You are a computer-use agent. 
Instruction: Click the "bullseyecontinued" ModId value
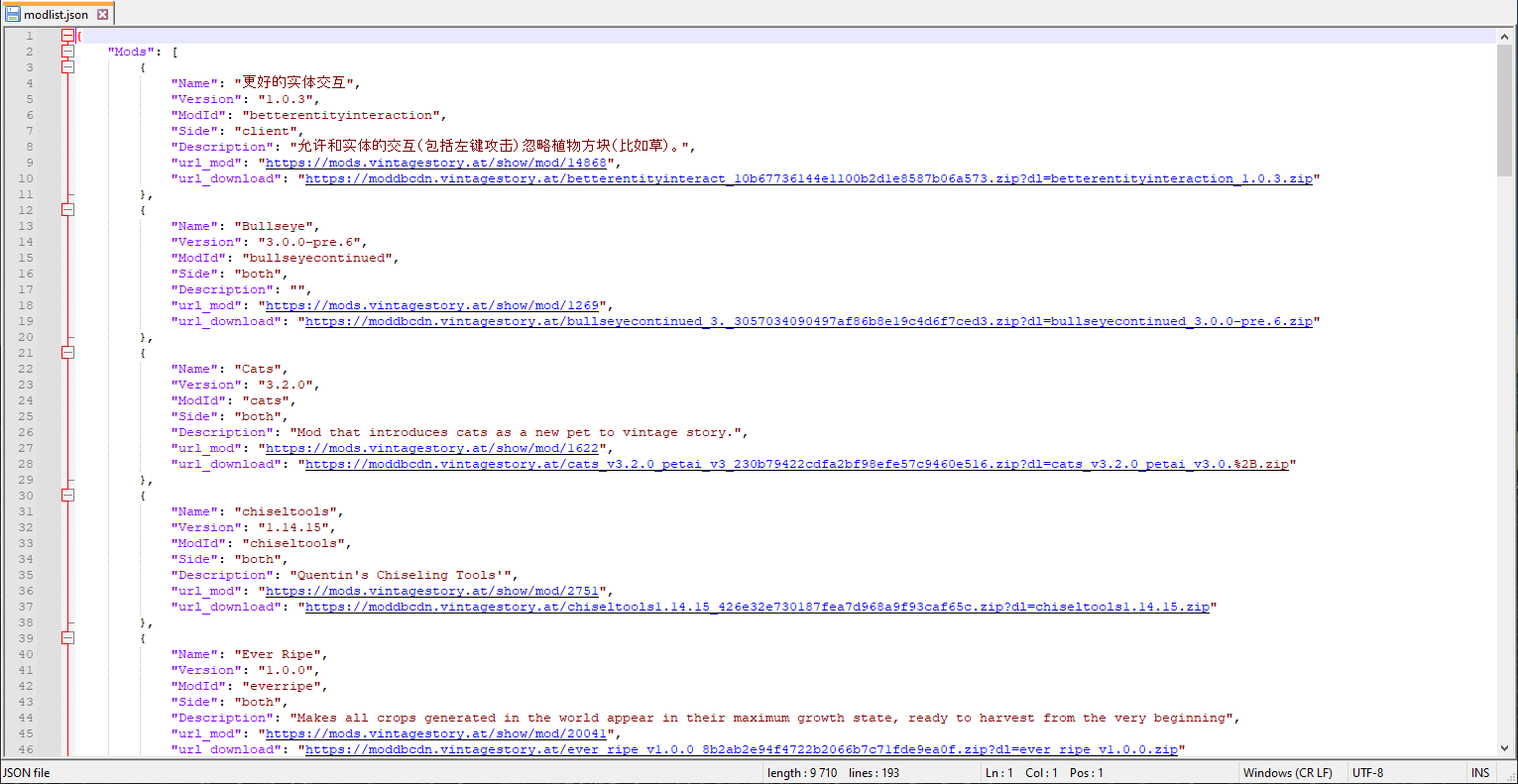(x=317, y=258)
